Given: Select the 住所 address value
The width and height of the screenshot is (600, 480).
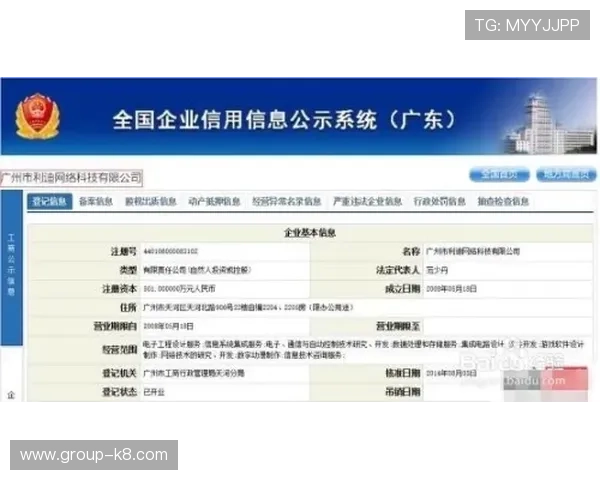Looking at the screenshot, I should pos(248,307).
